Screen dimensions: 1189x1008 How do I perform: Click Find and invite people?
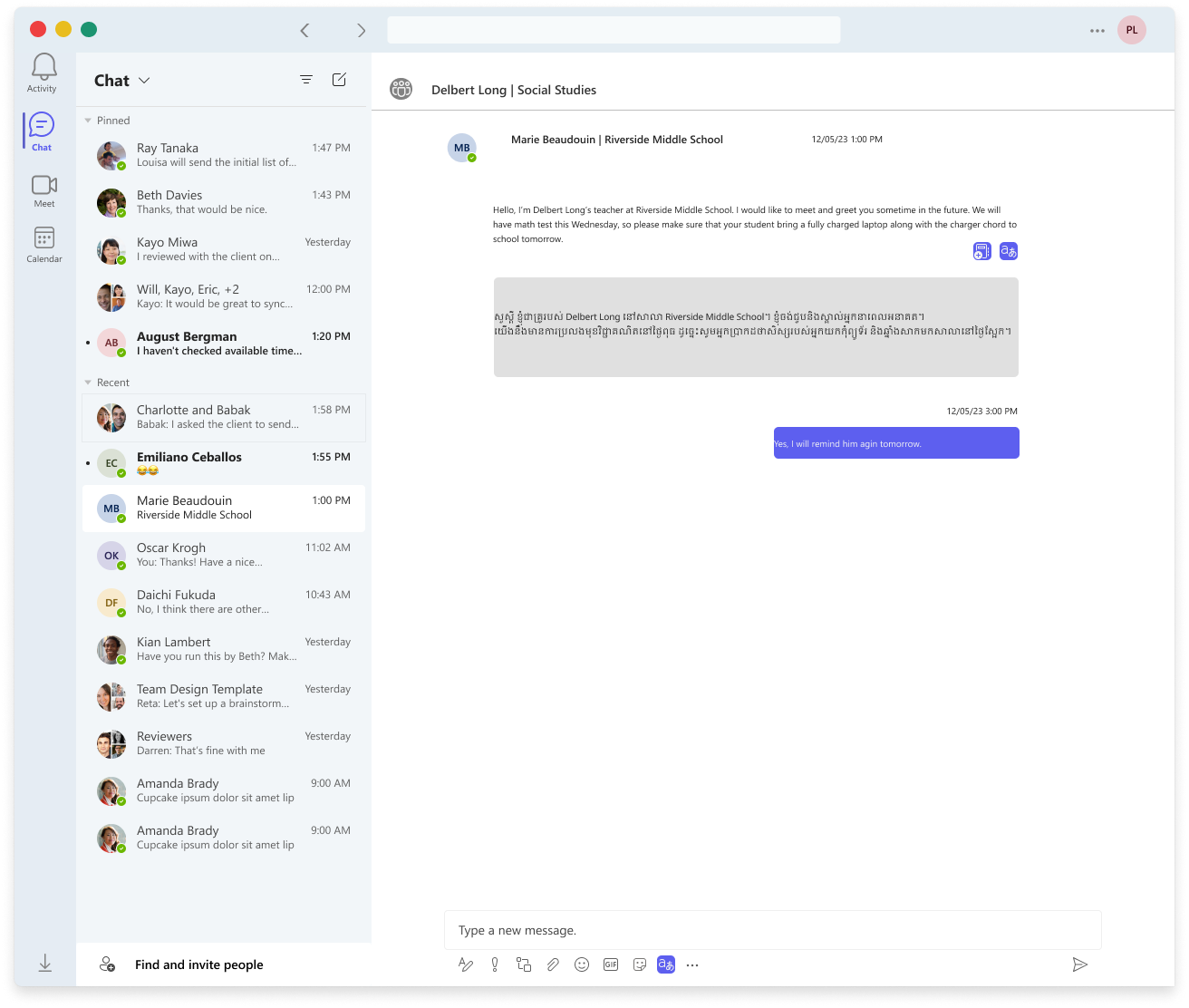point(199,964)
